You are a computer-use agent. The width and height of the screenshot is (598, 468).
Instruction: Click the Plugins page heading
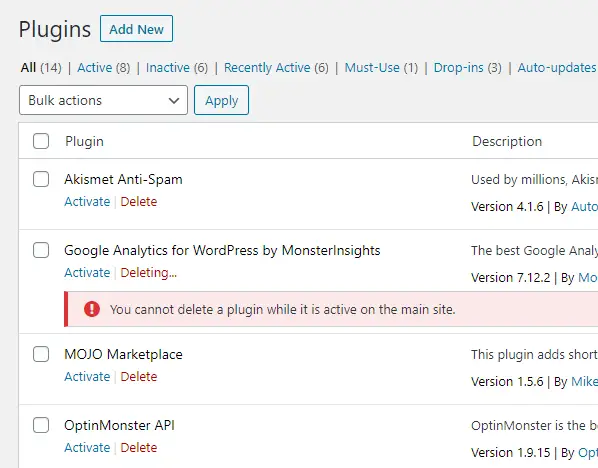(55, 30)
